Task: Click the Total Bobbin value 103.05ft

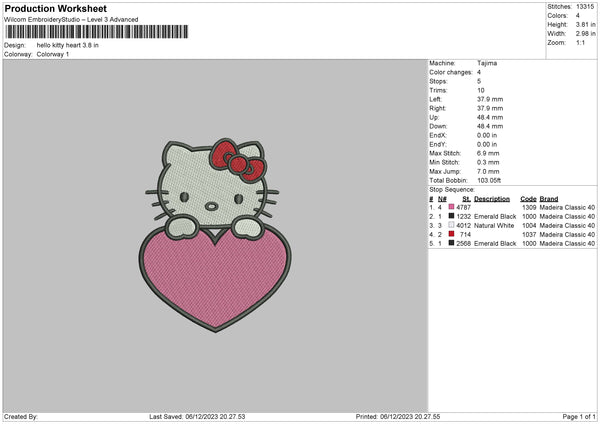Action: click(x=489, y=181)
